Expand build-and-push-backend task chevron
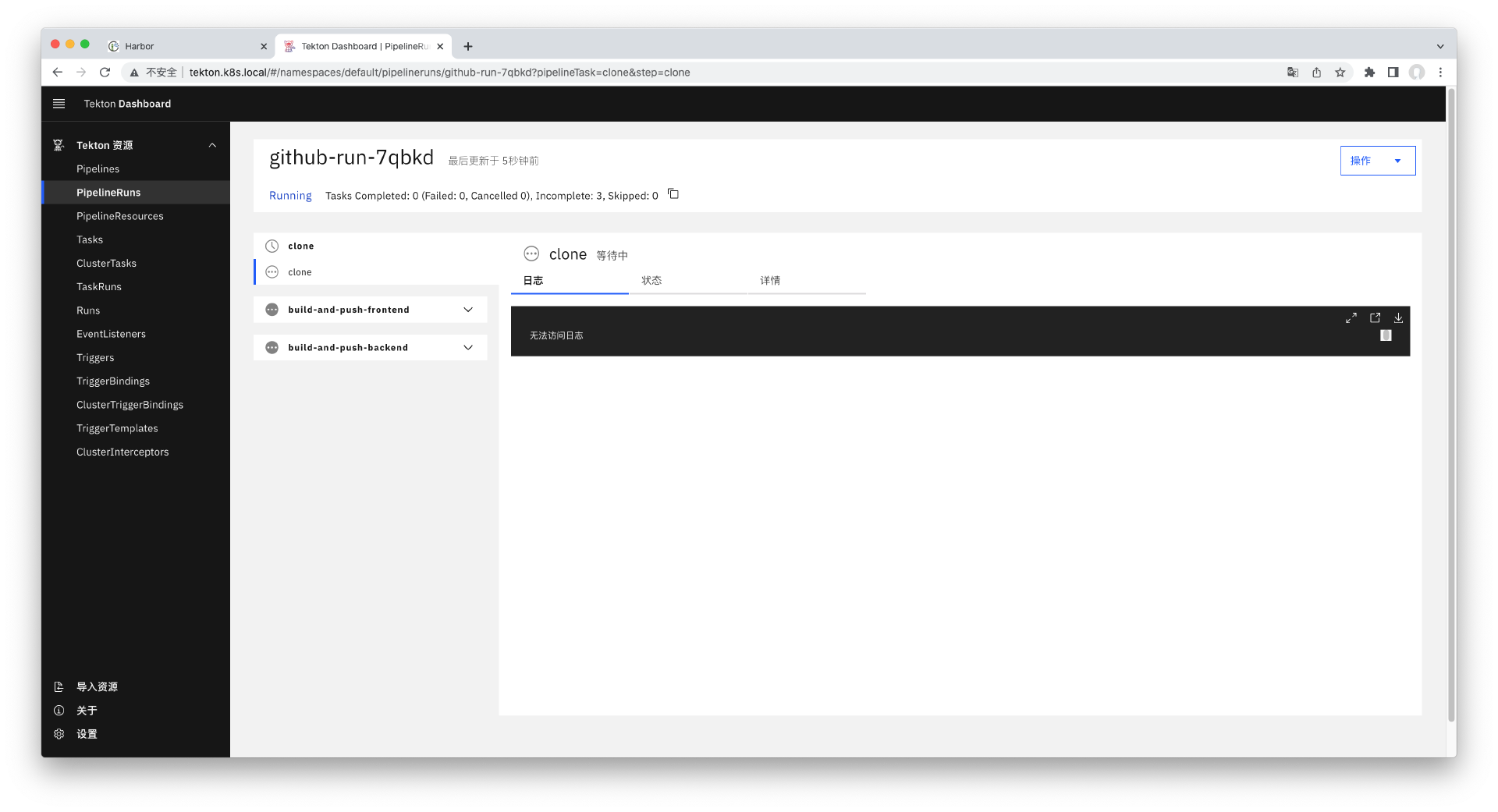 pos(468,348)
